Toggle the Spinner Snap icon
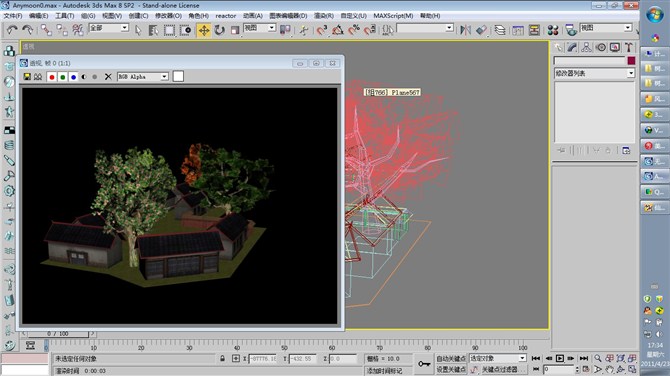The height and width of the screenshot is (376, 670). tap(370, 30)
